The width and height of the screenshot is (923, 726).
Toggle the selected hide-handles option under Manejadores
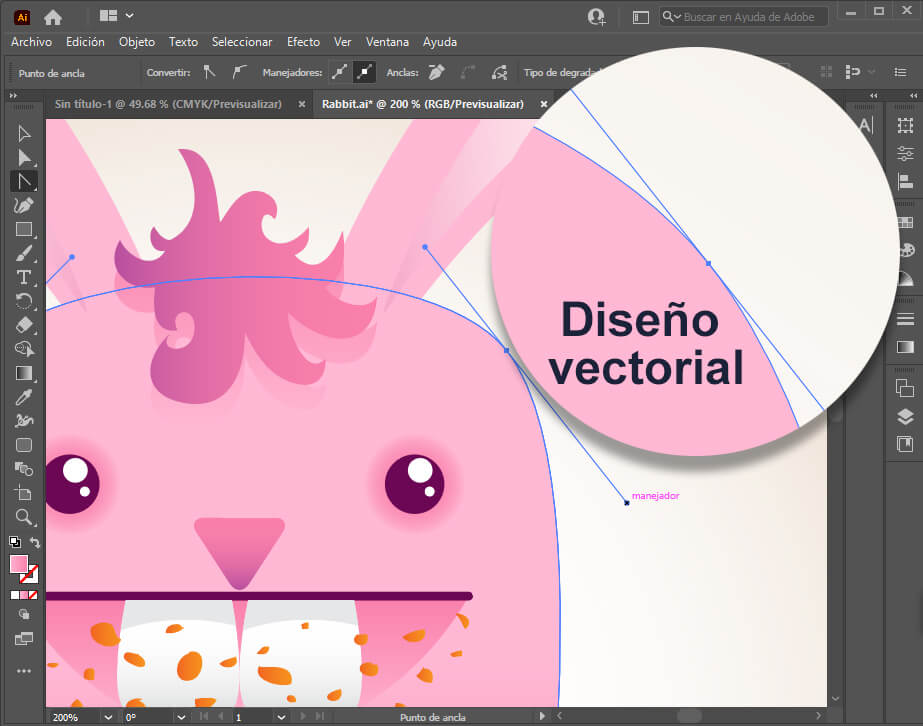click(362, 71)
